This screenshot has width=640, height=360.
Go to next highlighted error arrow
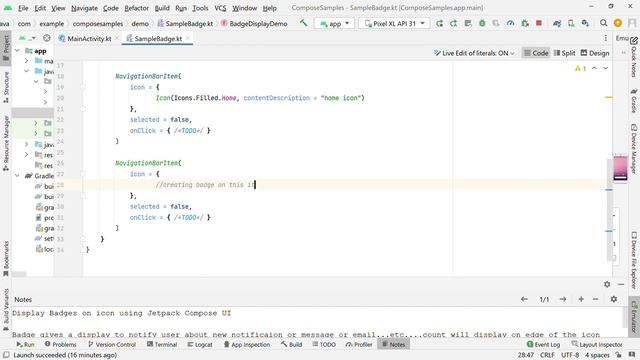point(606,68)
